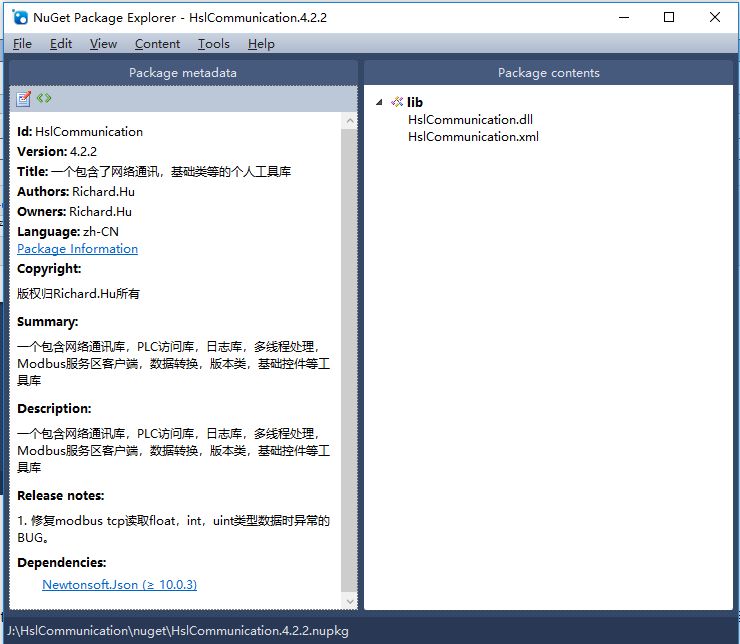This screenshot has width=740, height=644.
Task: Click the Summary heading
Action: 48,322
